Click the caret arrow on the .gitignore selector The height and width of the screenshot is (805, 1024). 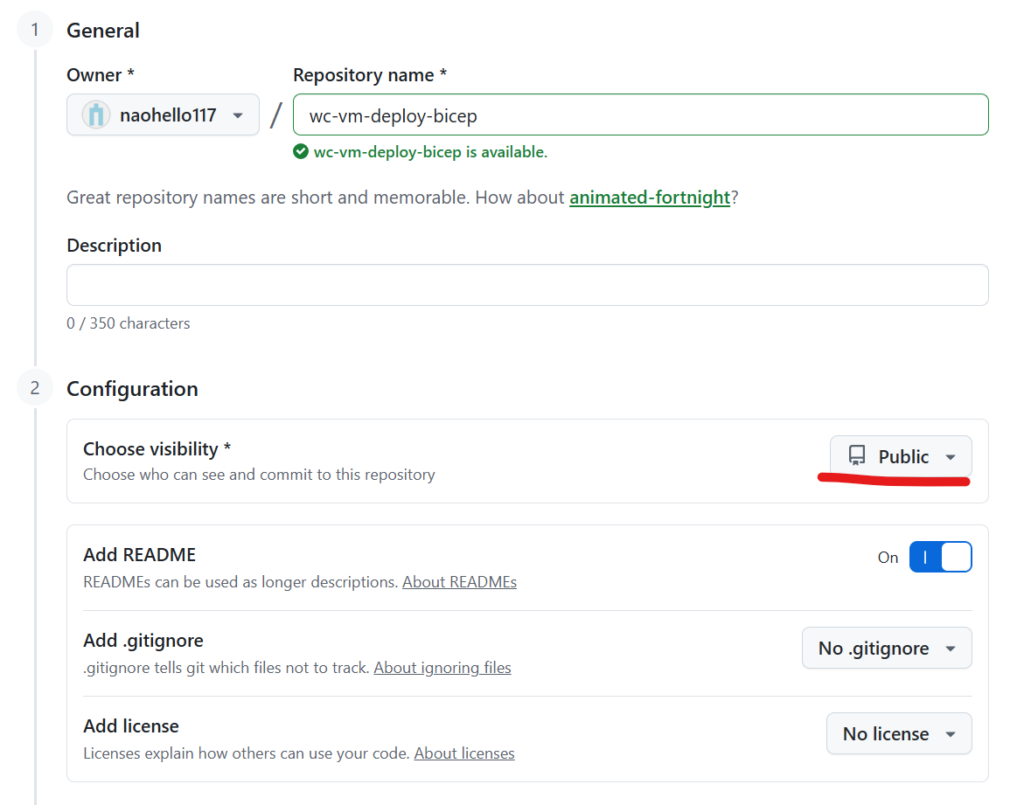point(951,648)
